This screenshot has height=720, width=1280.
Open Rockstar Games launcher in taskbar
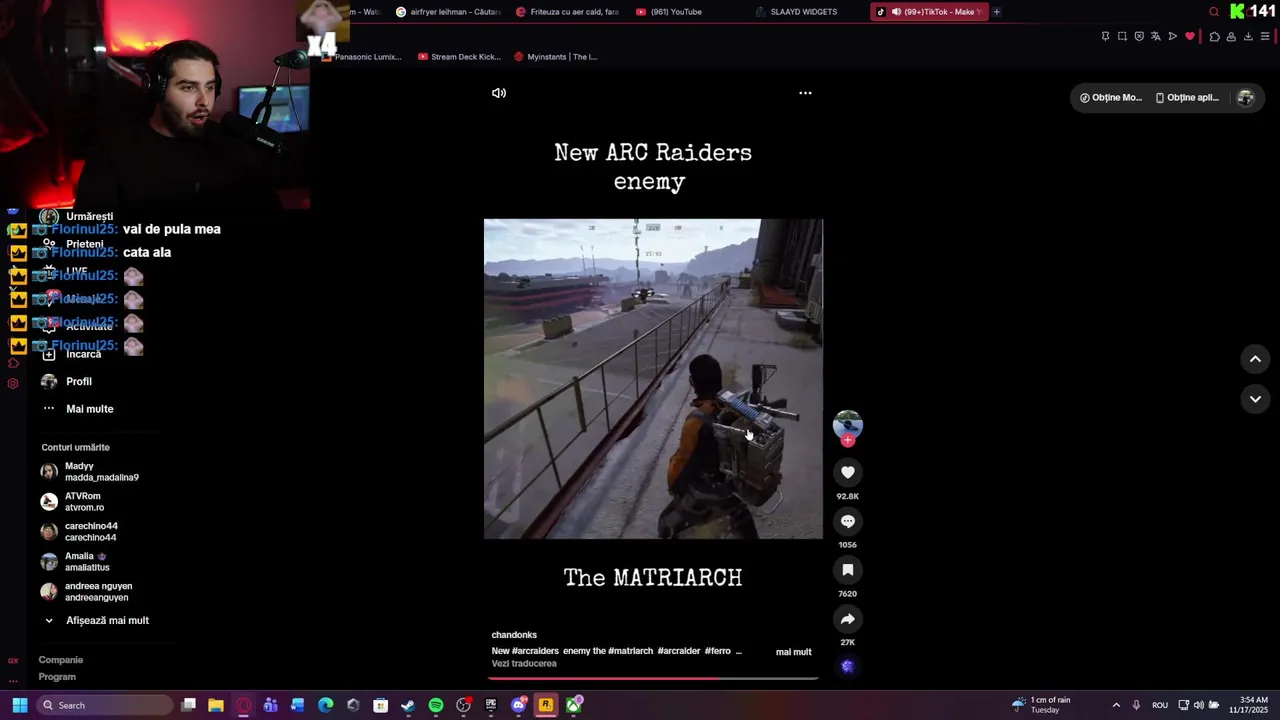[x=545, y=705]
